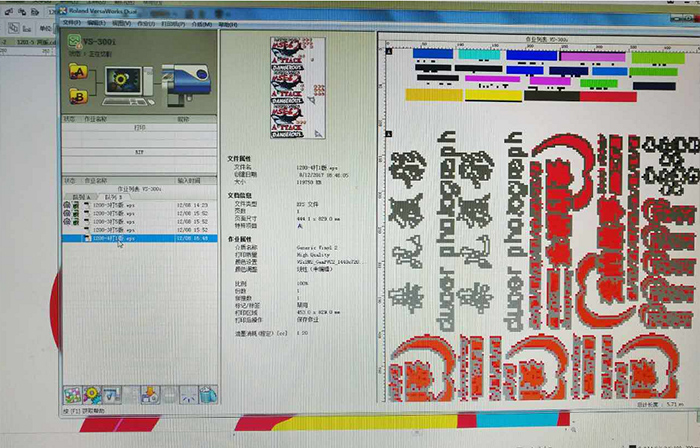Viewport: 700px width, 448px height.
Task: Open the 介质(M) menu
Action: click(202, 24)
